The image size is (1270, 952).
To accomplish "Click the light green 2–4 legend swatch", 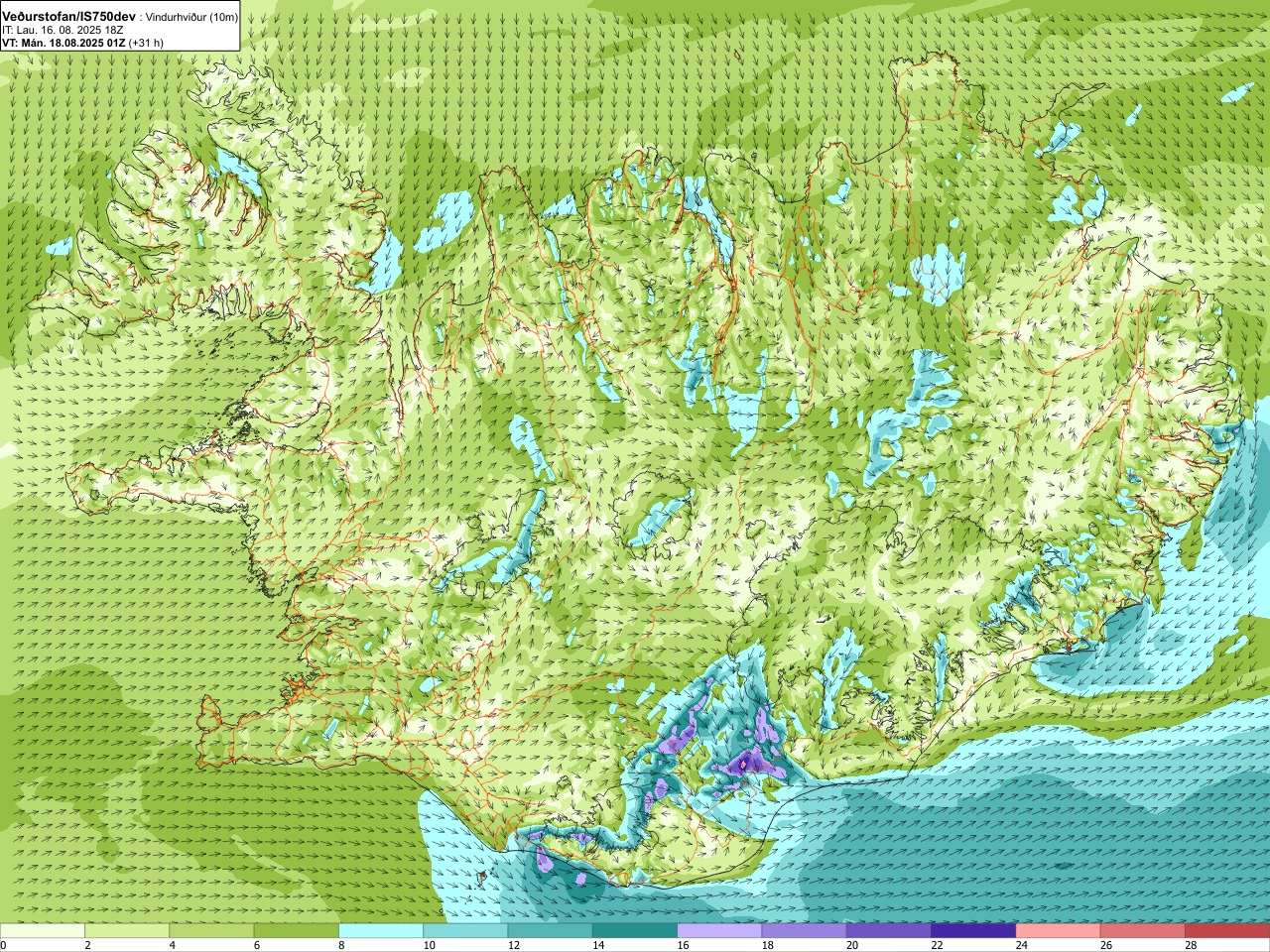I will 127,931.
